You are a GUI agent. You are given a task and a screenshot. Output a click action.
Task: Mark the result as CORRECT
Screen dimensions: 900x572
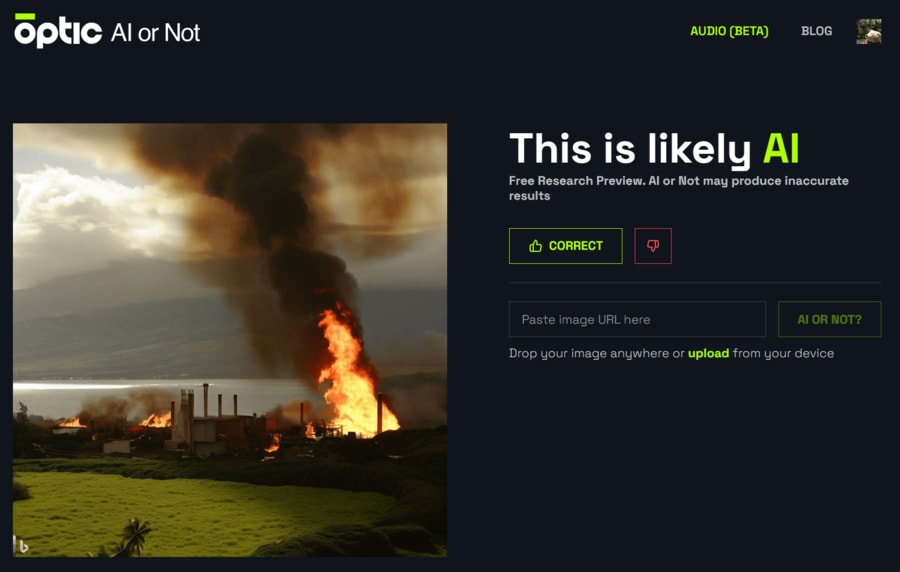565,246
